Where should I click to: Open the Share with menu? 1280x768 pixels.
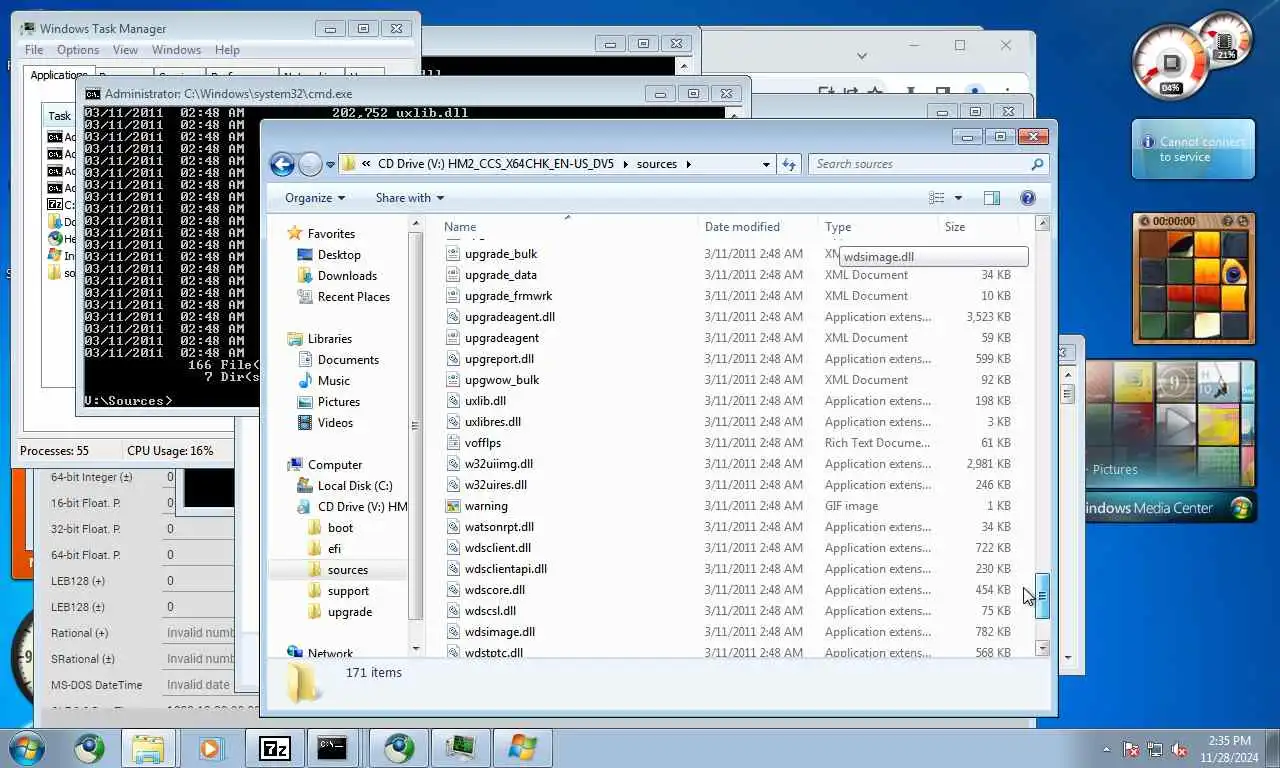(x=409, y=198)
